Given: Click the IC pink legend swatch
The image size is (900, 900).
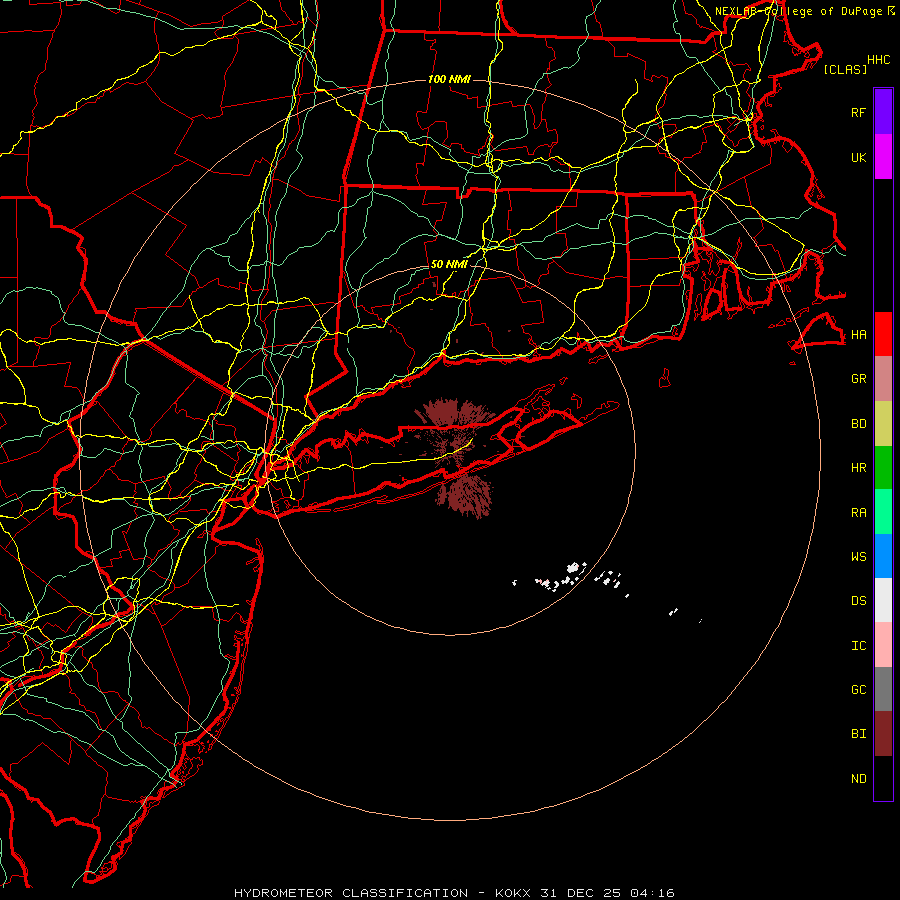Looking at the screenshot, I should 883,645.
